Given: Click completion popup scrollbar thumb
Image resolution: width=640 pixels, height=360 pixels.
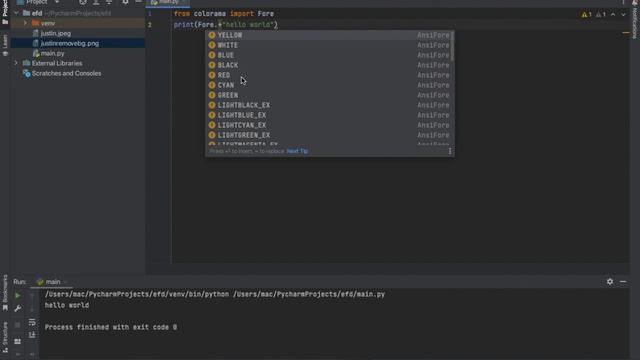Looking at the screenshot, I should pos(452,46).
